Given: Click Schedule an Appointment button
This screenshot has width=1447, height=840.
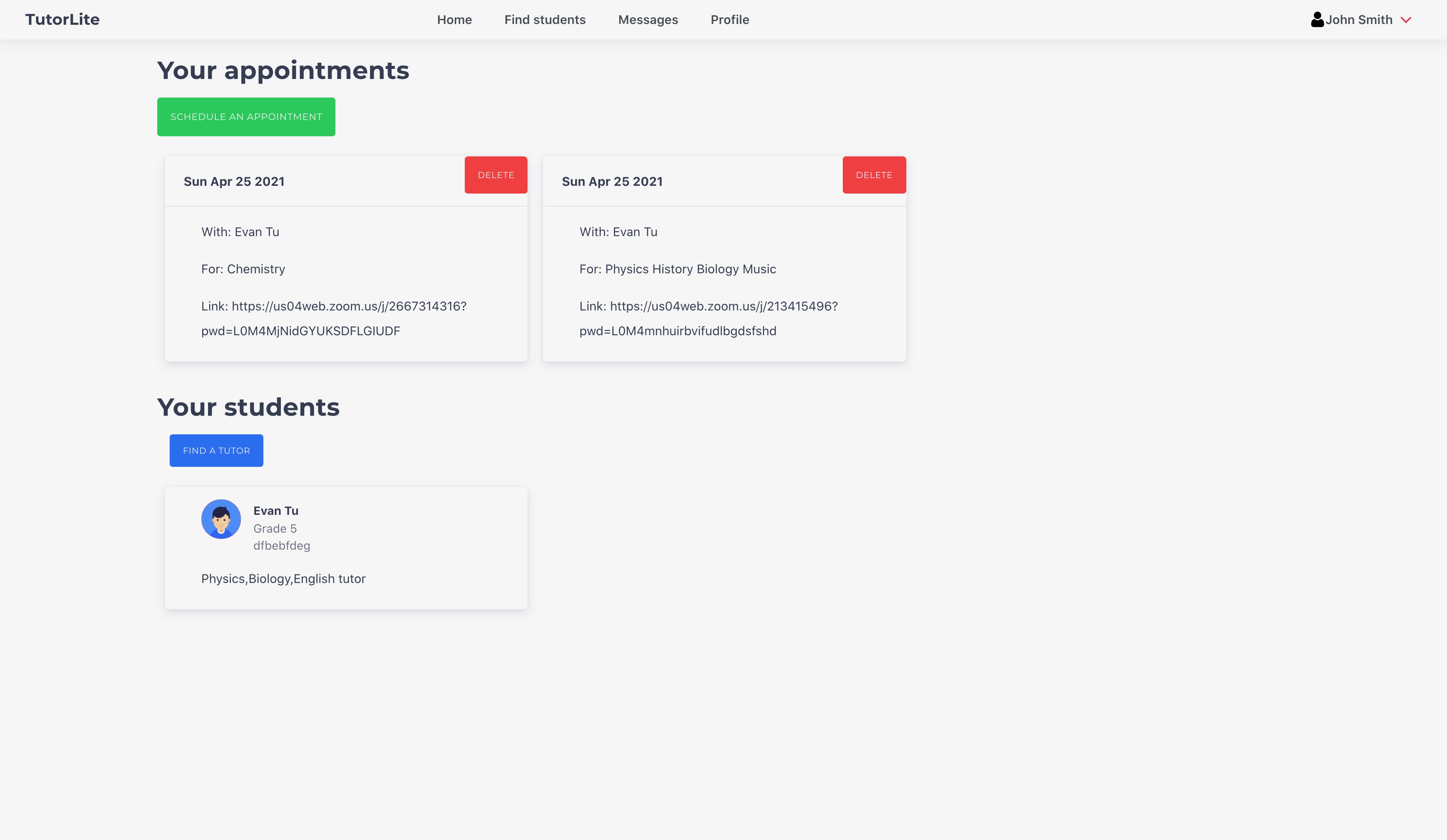Looking at the screenshot, I should [246, 117].
